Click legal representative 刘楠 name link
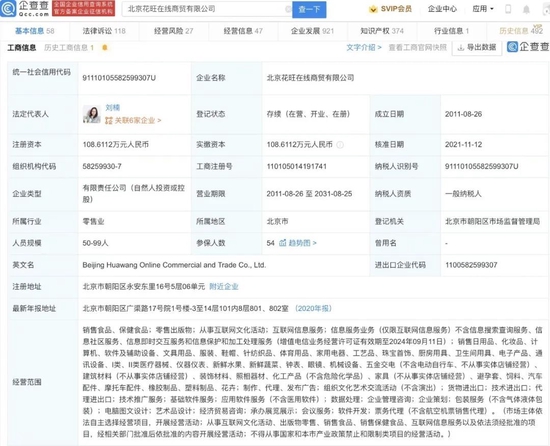This screenshot has height=446, width=550. click(113, 108)
